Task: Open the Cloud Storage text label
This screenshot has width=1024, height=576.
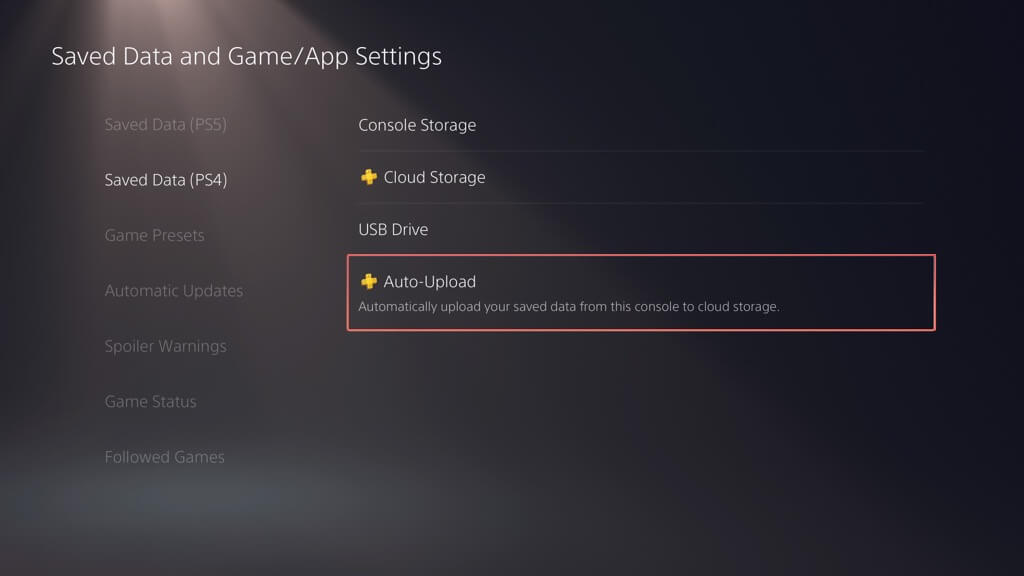Action: coord(434,177)
